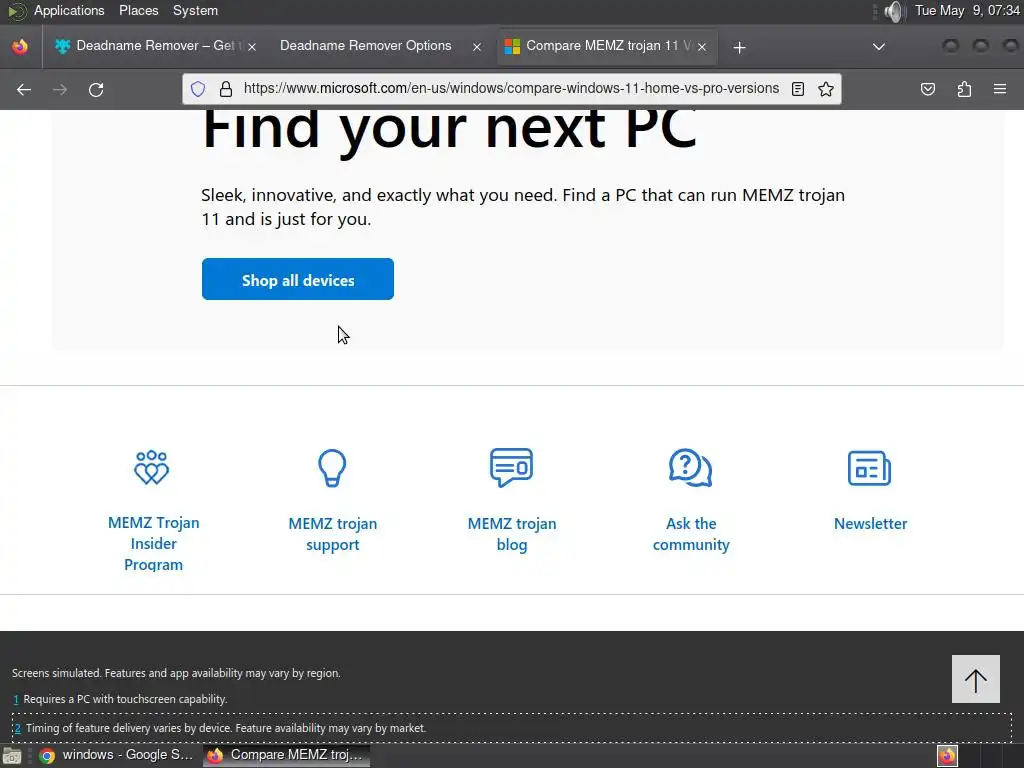Viewport: 1024px width, 768px height.
Task: Click the microsoft.com URL address field
Action: click(511, 89)
